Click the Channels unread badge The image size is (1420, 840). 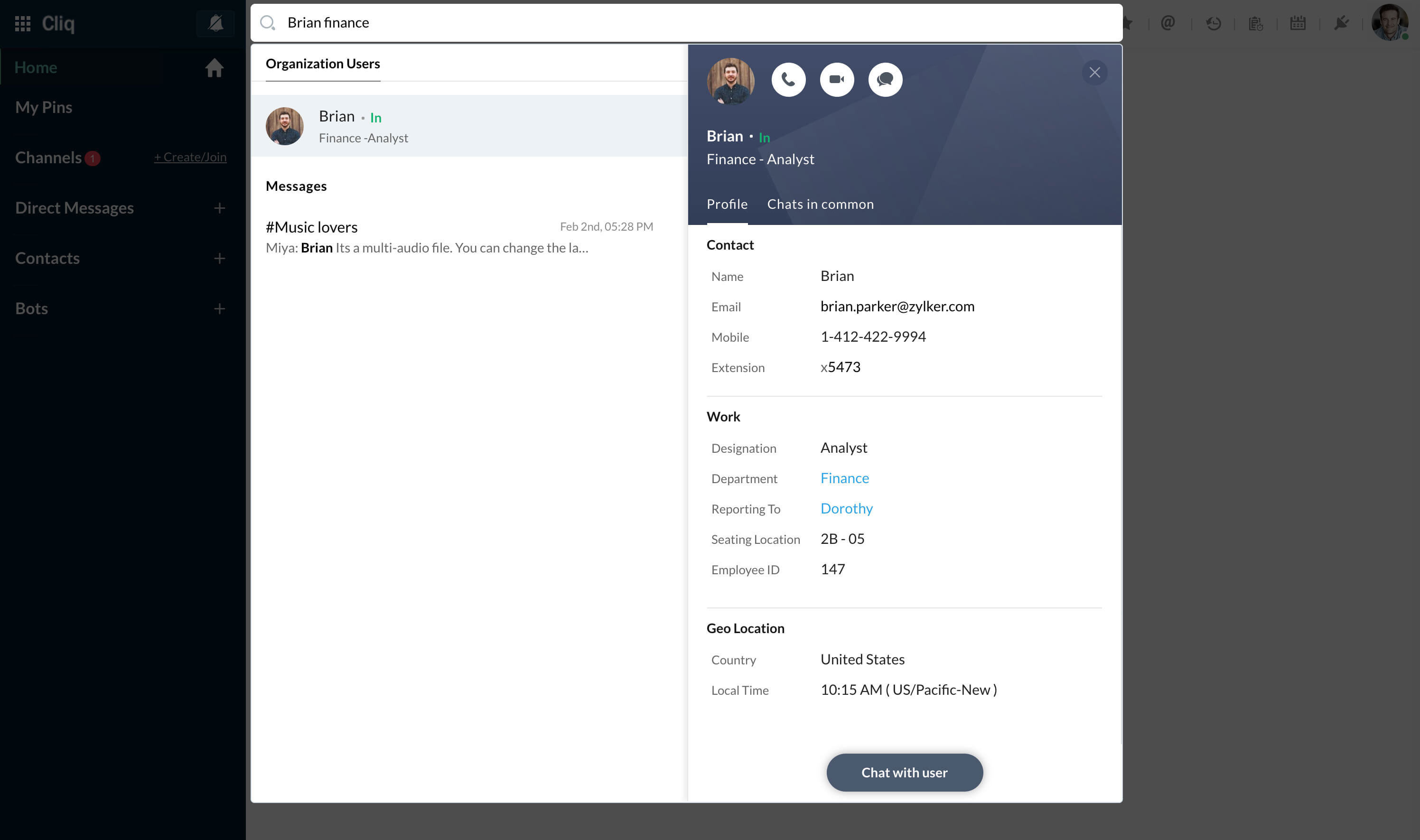click(92, 159)
